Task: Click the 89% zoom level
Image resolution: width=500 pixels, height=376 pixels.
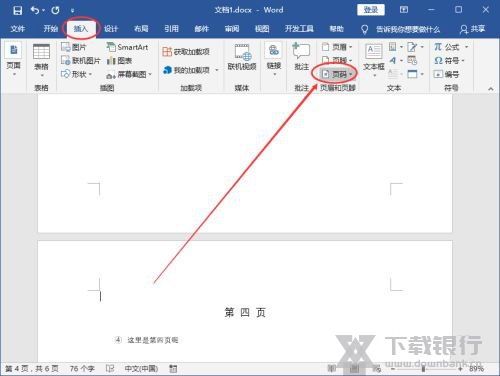Action: click(476, 369)
